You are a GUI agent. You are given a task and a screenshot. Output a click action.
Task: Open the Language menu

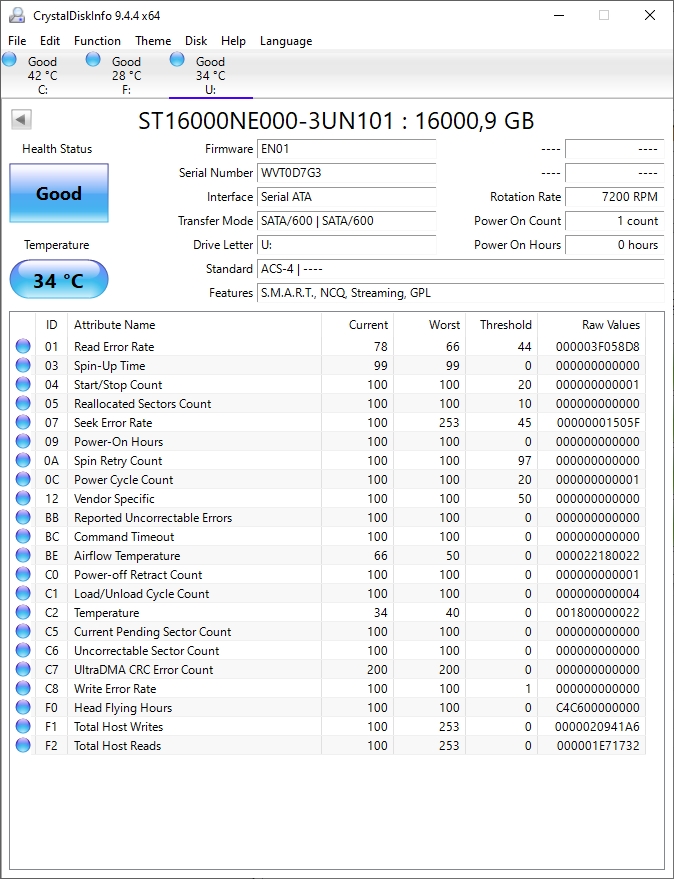(286, 41)
